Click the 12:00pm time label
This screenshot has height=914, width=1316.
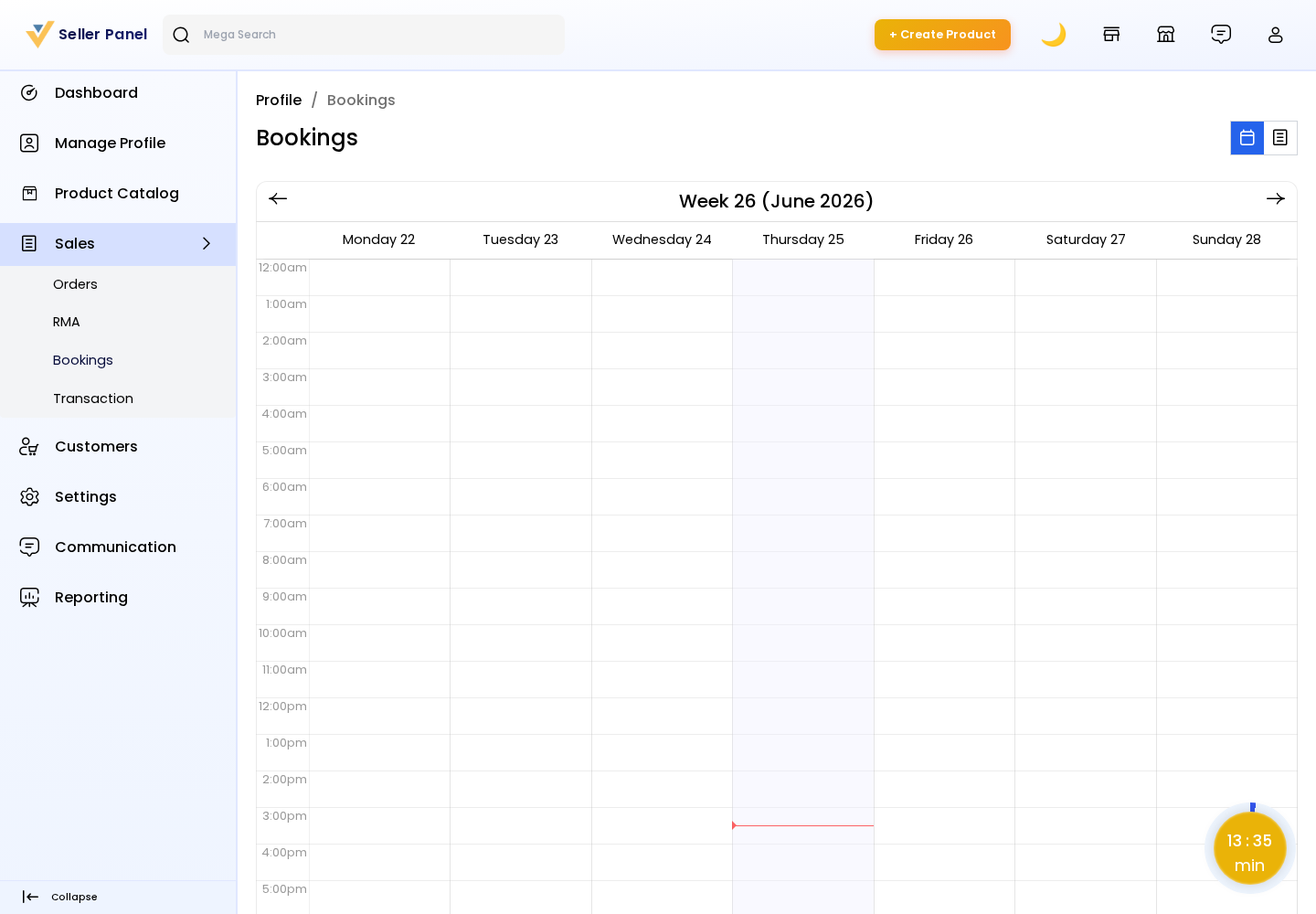[x=282, y=707]
